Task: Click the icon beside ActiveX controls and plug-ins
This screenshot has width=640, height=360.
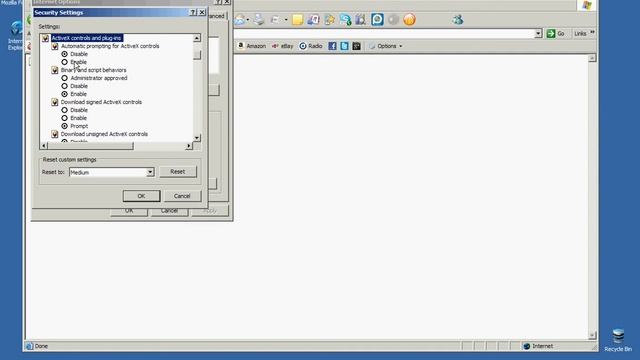Action: click(45, 38)
